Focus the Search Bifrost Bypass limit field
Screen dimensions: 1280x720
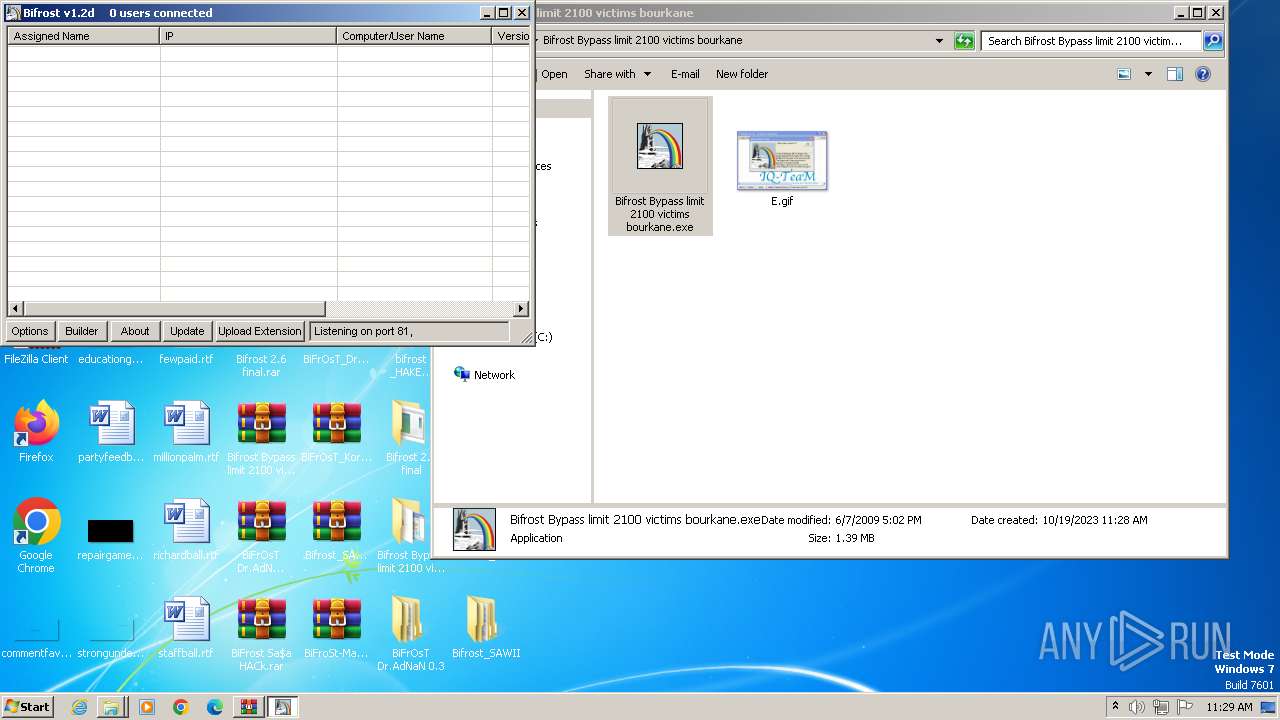(x=1092, y=41)
